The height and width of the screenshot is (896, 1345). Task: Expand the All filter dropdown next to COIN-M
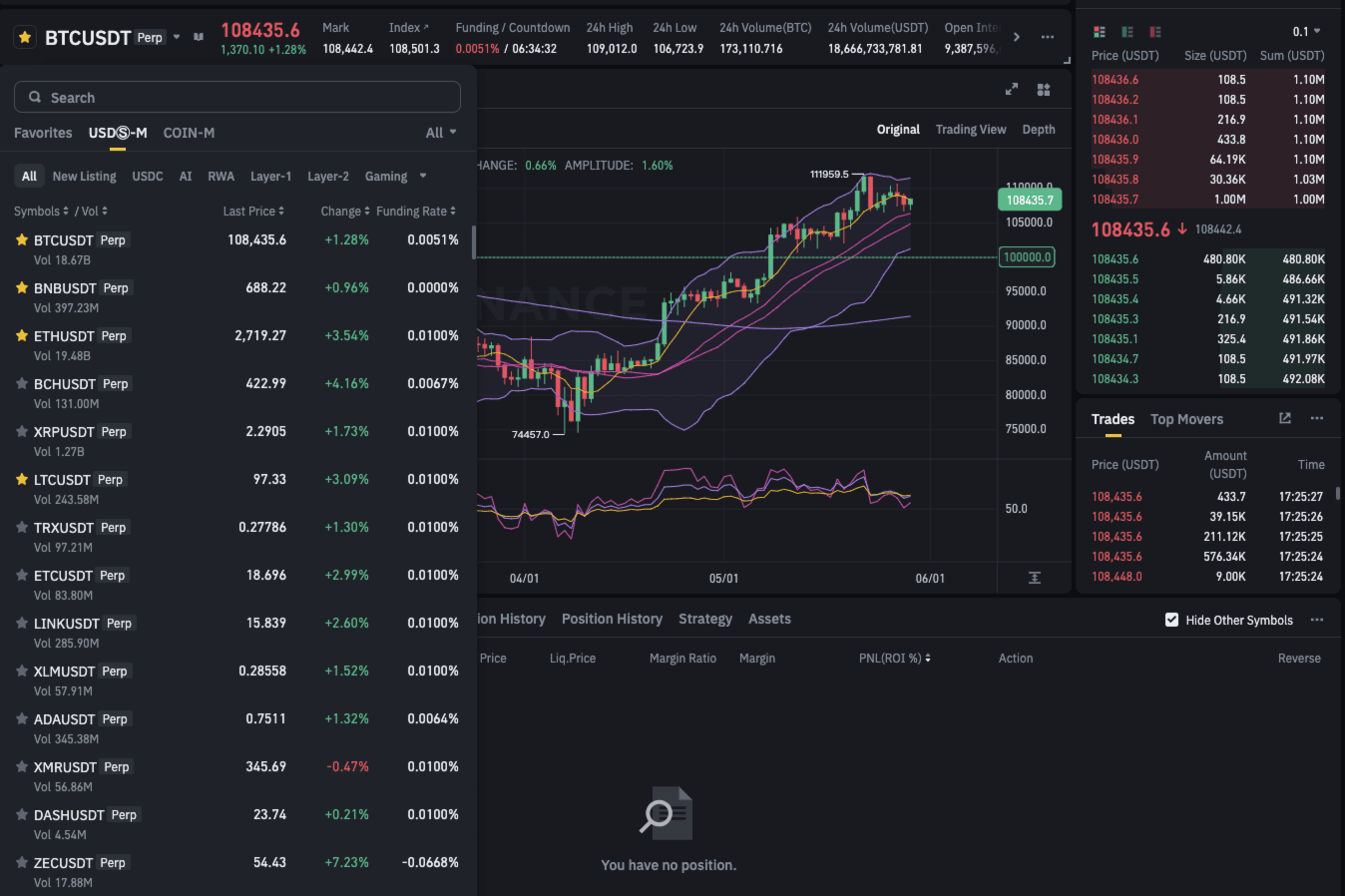tap(440, 132)
